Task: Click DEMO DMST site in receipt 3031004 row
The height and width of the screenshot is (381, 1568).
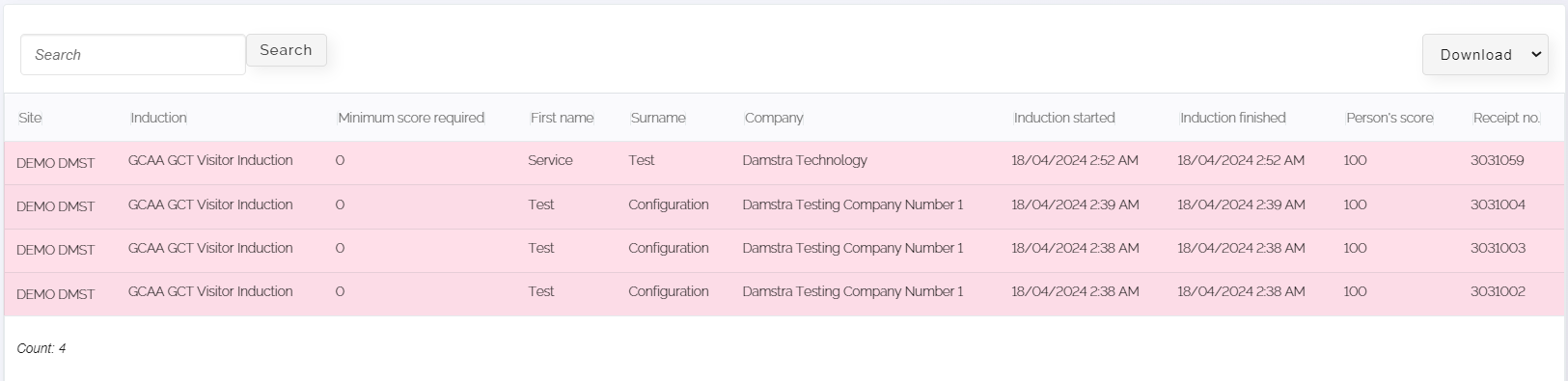Action: pos(56,206)
